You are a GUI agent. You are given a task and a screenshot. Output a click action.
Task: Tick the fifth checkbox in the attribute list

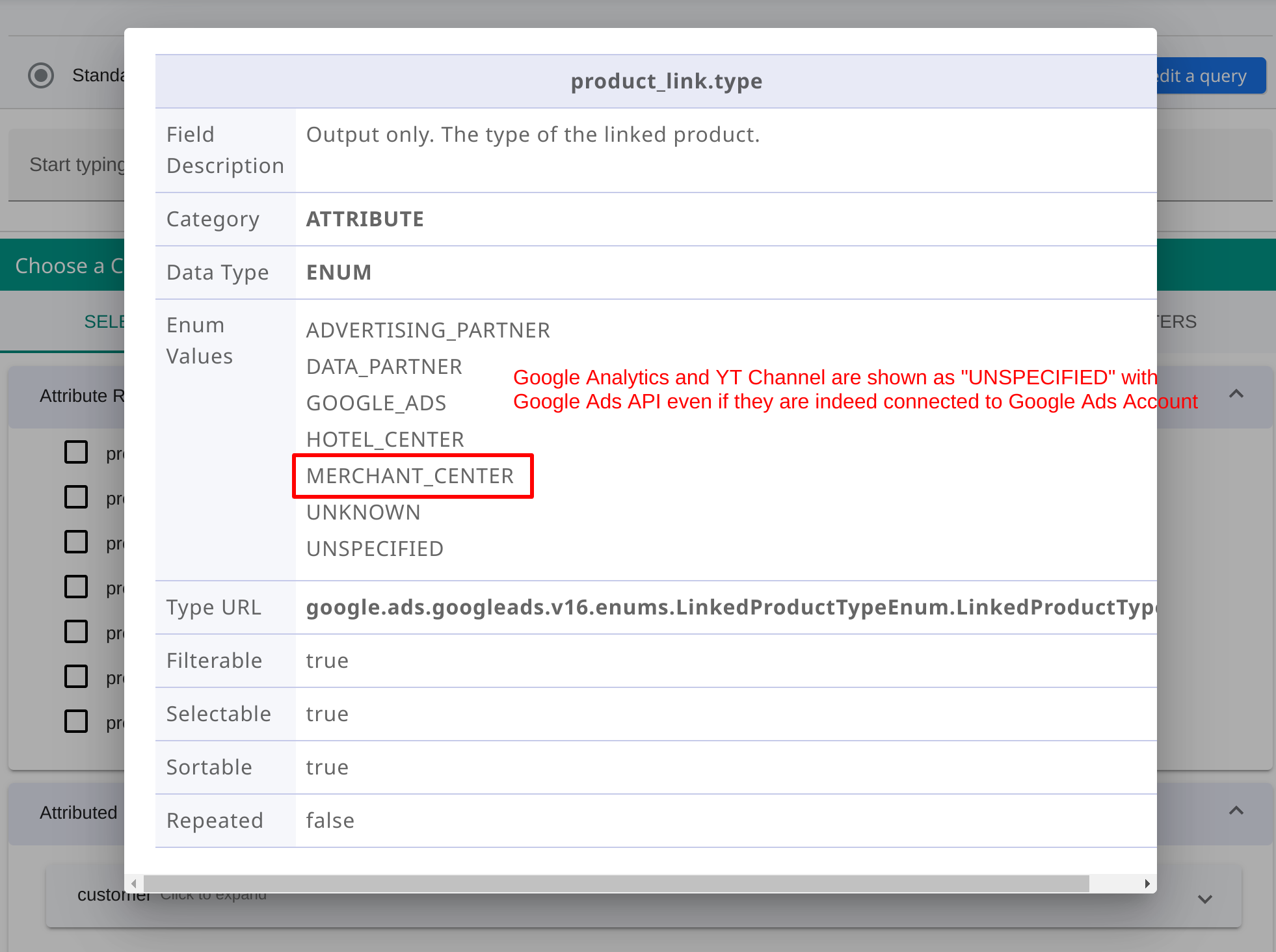pyautogui.click(x=76, y=631)
